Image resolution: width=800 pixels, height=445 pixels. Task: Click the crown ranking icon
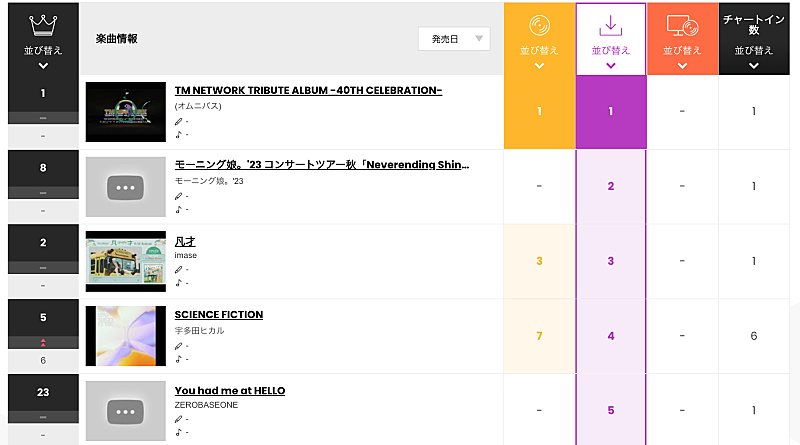[x=43, y=25]
